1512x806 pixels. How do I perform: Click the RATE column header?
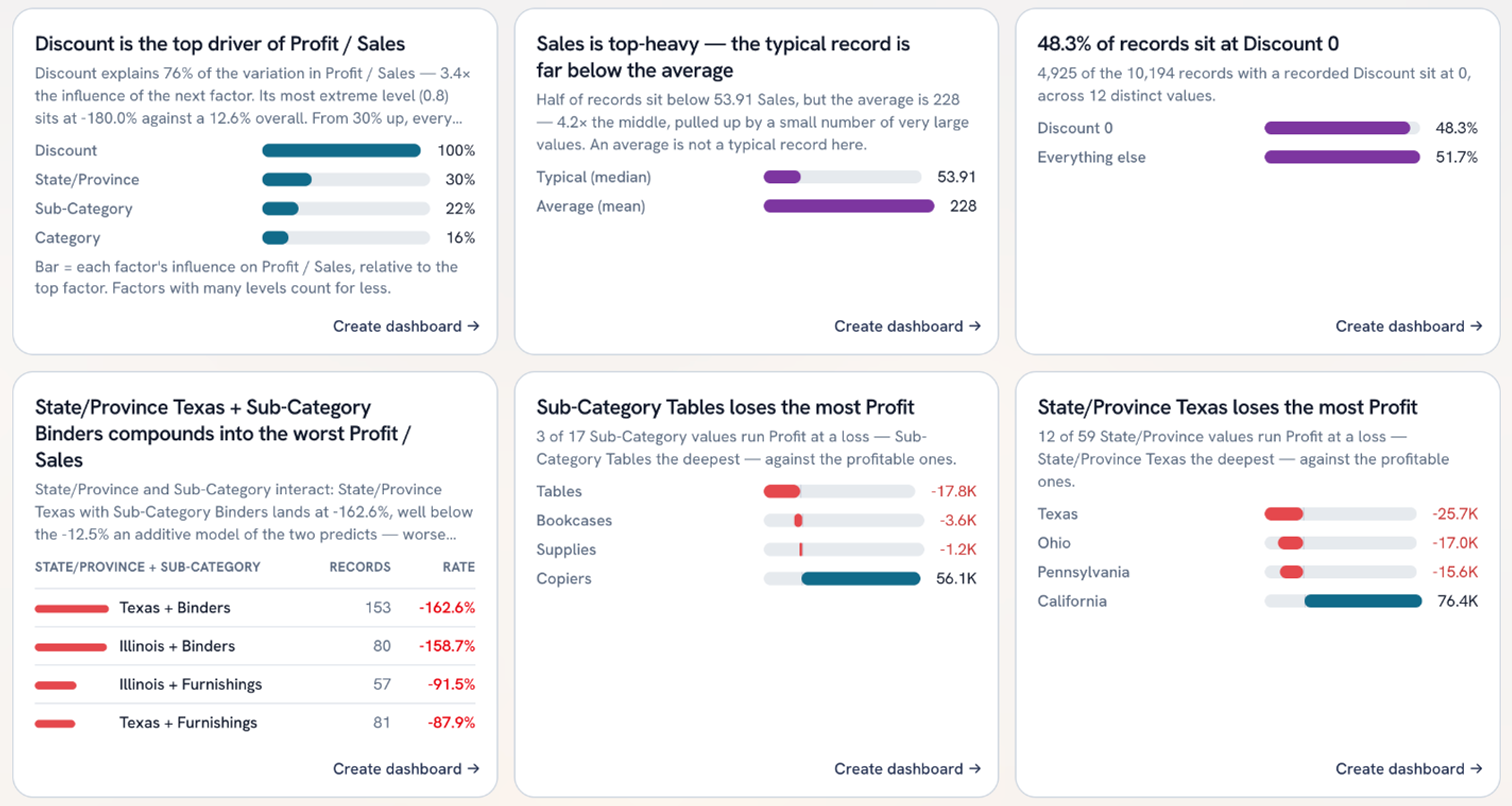point(459,567)
